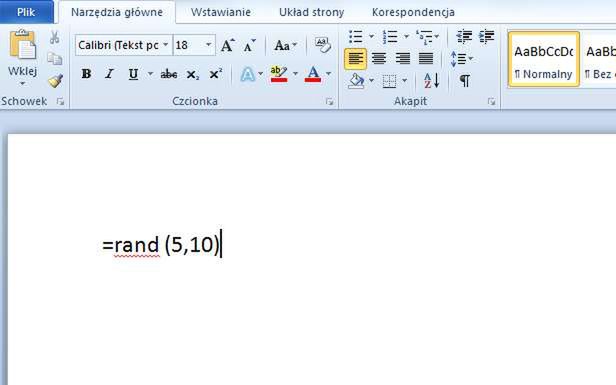Increase font size with grow font icon
Screen dimensions: 616x385
pyautogui.click(x=227, y=46)
